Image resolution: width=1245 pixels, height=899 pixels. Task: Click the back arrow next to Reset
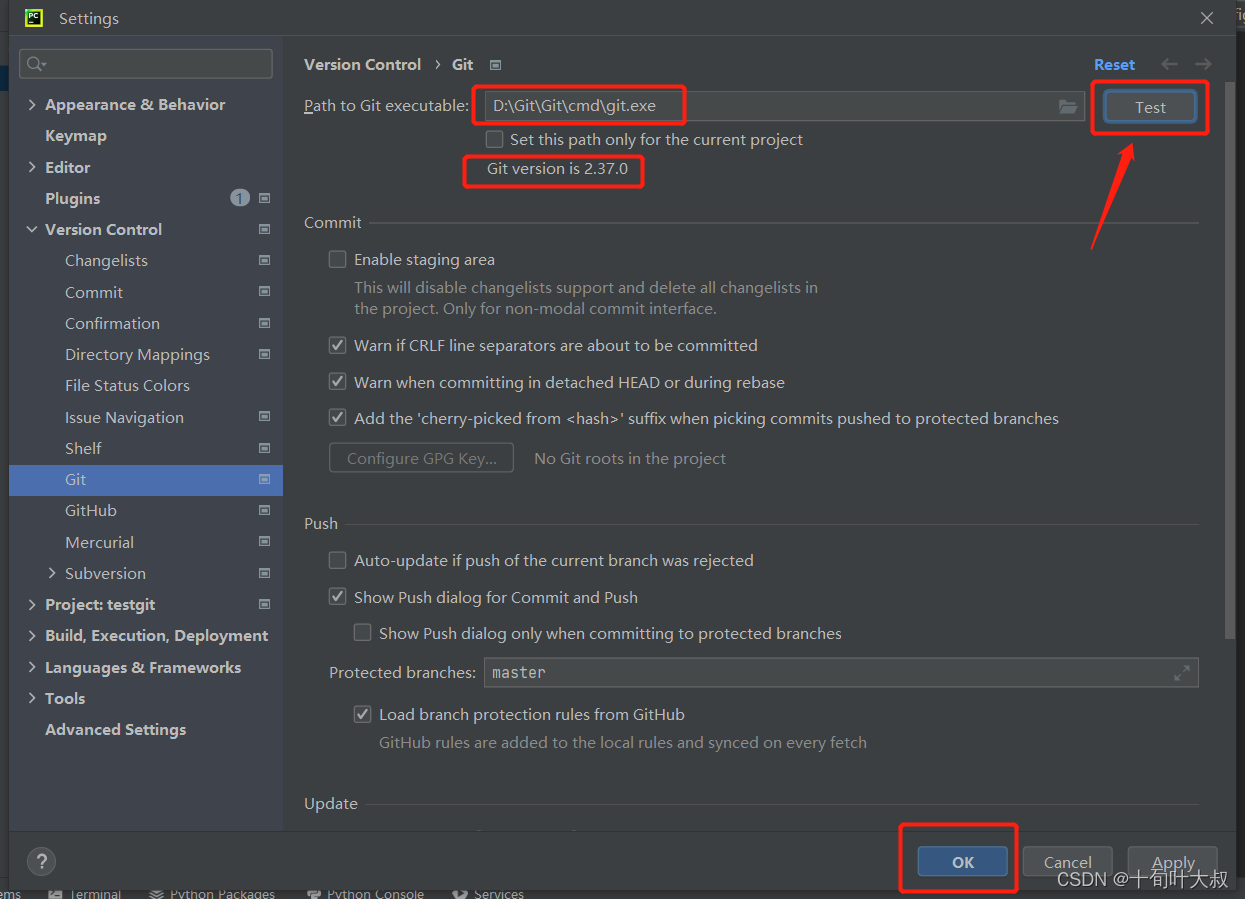point(1169,64)
